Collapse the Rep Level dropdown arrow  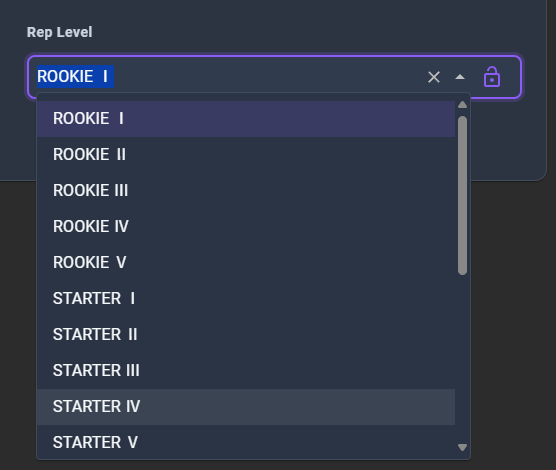tap(460, 77)
